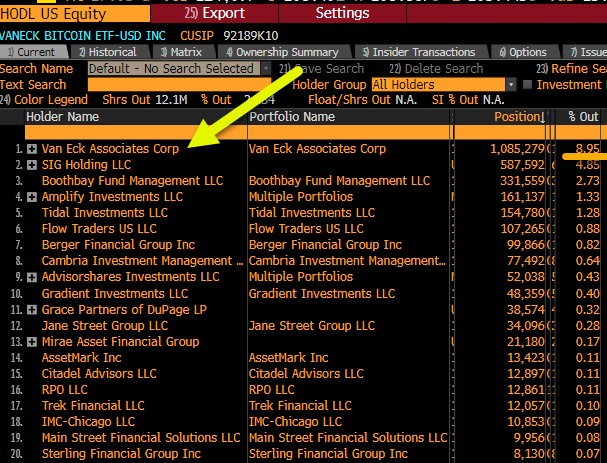The height and width of the screenshot is (463, 607).
Task: Click the 4.85 percent out value
Action: (587, 165)
